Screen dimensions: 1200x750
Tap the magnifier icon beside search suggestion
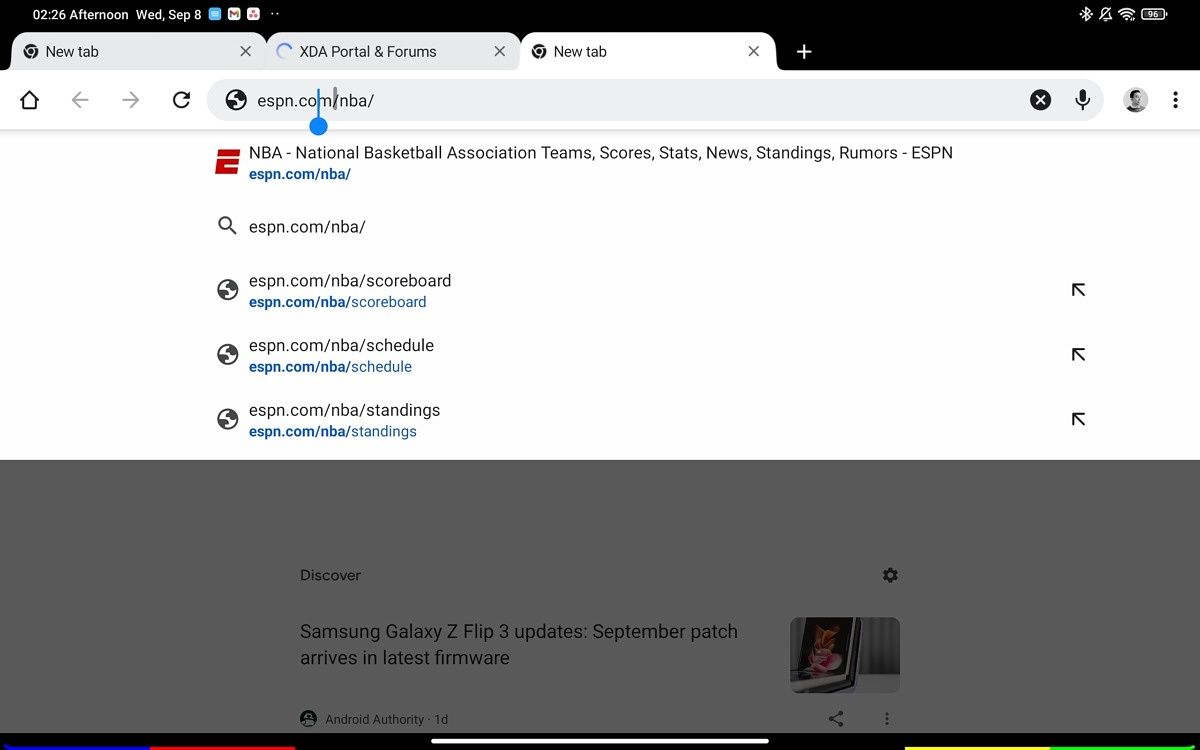point(227,226)
